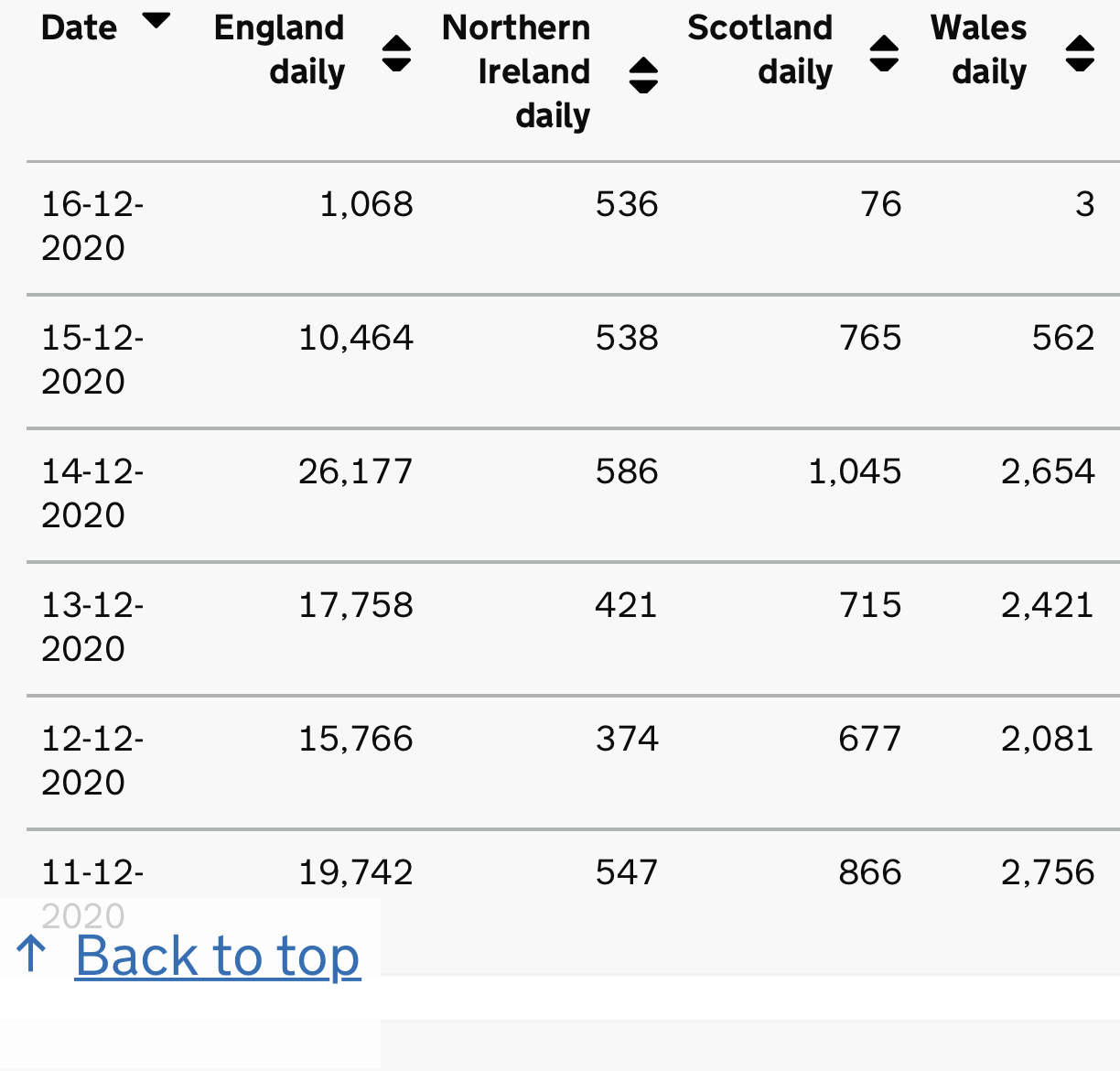Click Wales value 3 on 16-12-2020

(x=1085, y=204)
